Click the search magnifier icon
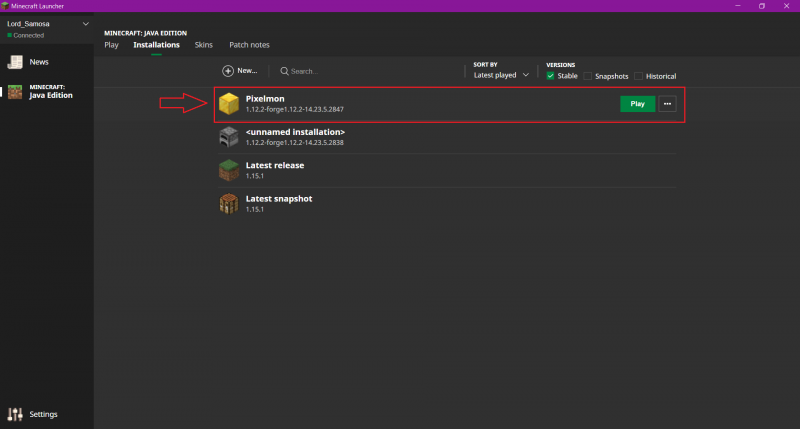The height and width of the screenshot is (429, 800). pyautogui.click(x=284, y=71)
